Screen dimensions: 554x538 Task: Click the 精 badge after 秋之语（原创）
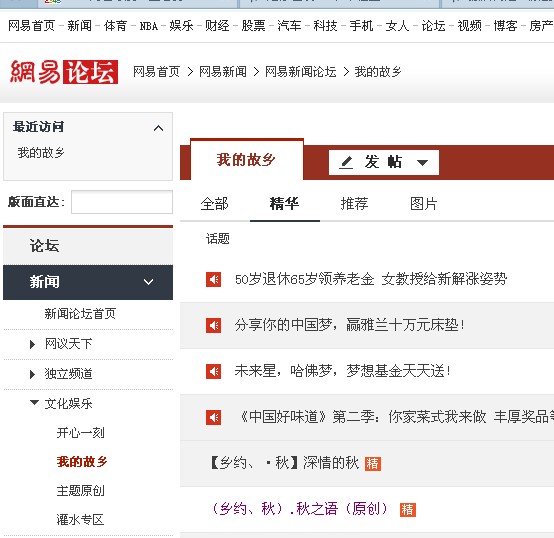point(408,509)
